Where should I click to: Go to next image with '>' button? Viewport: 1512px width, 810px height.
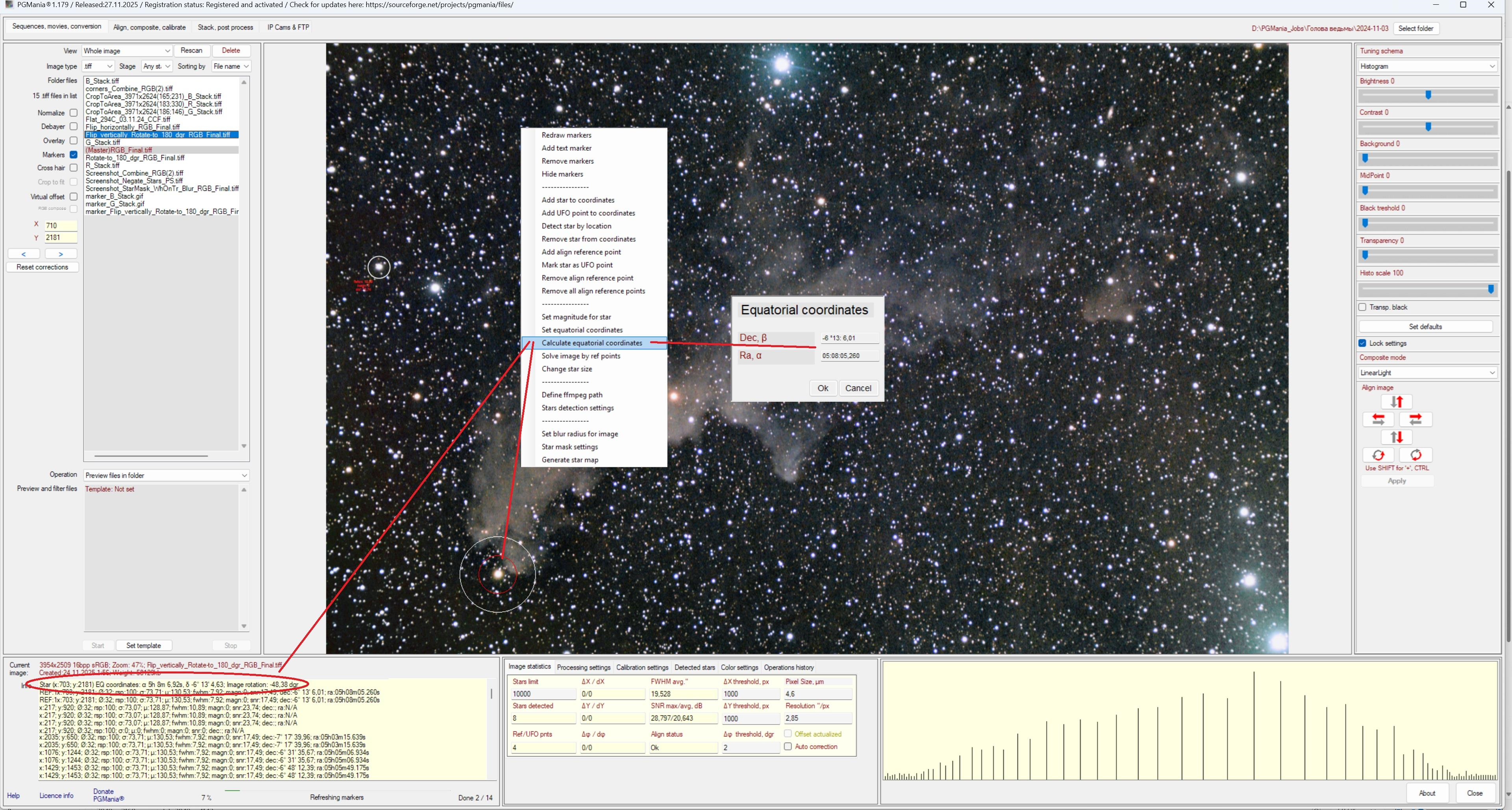point(61,254)
